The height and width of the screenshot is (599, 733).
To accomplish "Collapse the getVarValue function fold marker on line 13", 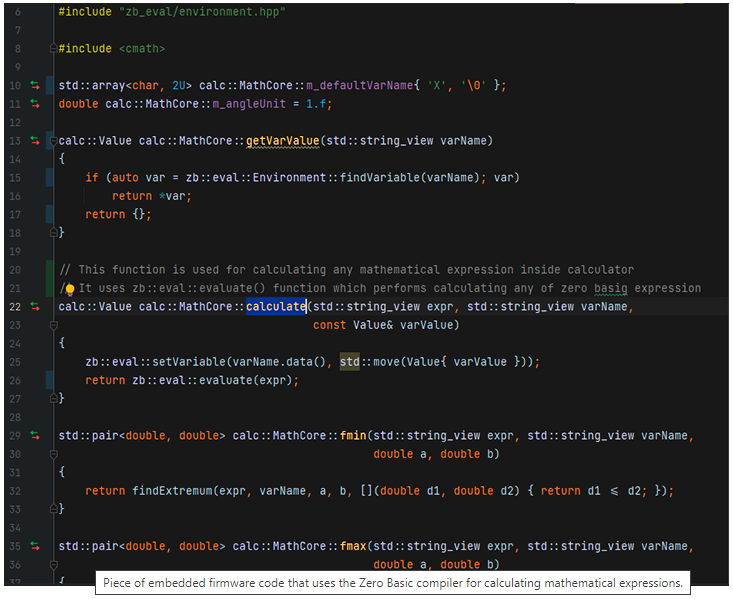I will (x=54, y=140).
